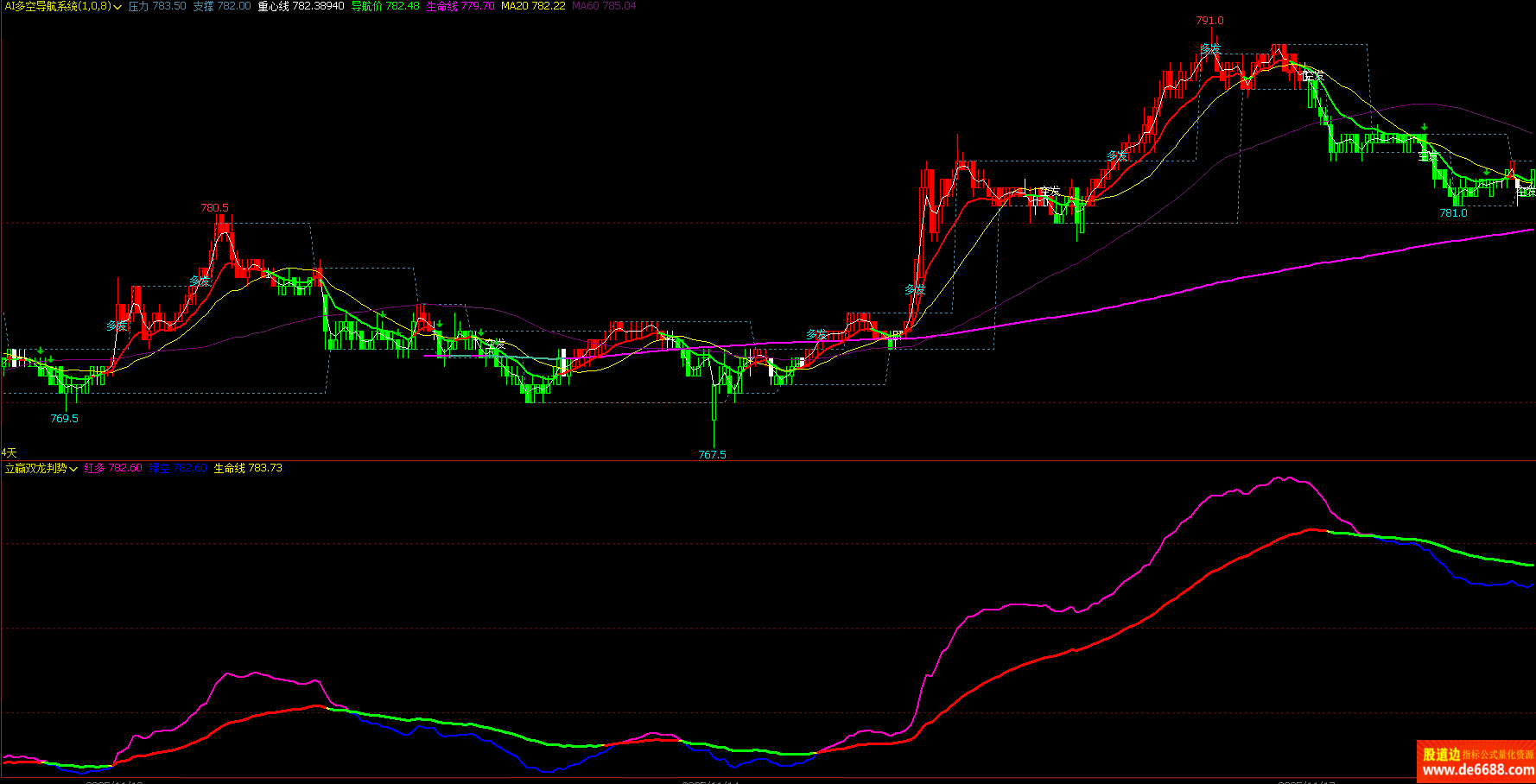The image size is (1536, 784).
Task: Click the MA60 785.04 legend label
Action: tap(604, 6)
